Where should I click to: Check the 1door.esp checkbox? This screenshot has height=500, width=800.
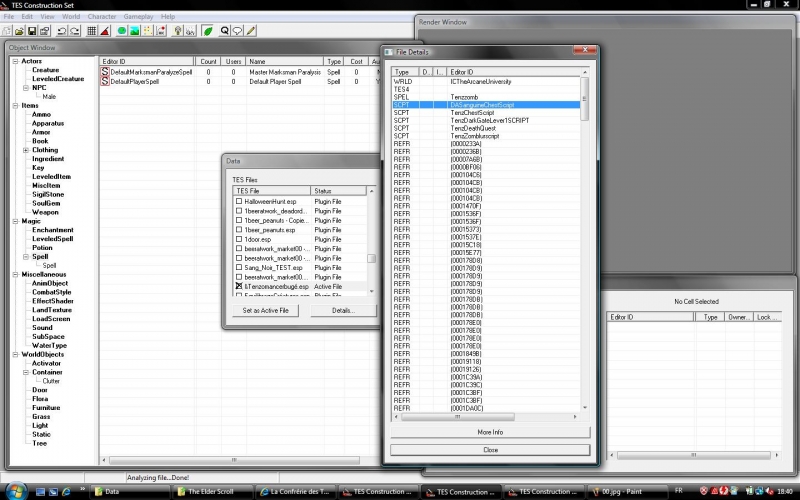pyautogui.click(x=239, y=239)
